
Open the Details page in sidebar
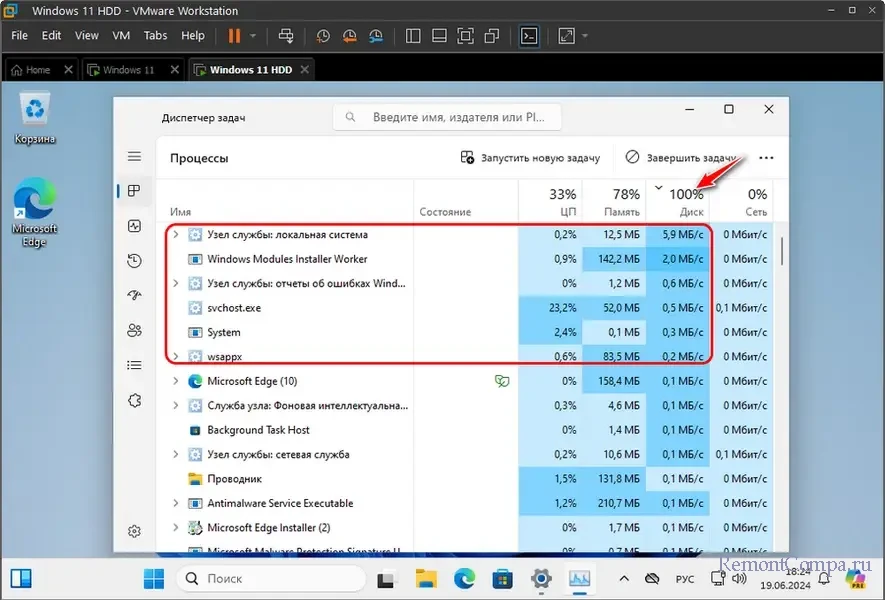pyautogui.click(x=134, y=366)
